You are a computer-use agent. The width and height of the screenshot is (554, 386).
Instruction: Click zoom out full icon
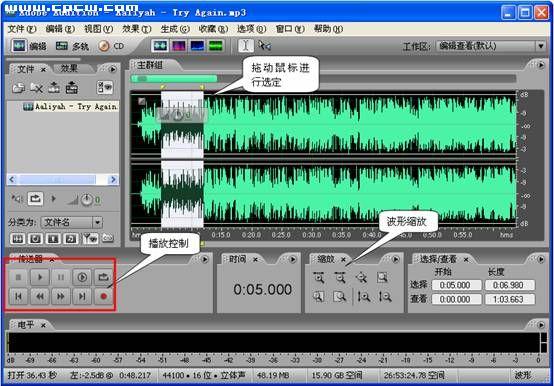tap(361, 278)
